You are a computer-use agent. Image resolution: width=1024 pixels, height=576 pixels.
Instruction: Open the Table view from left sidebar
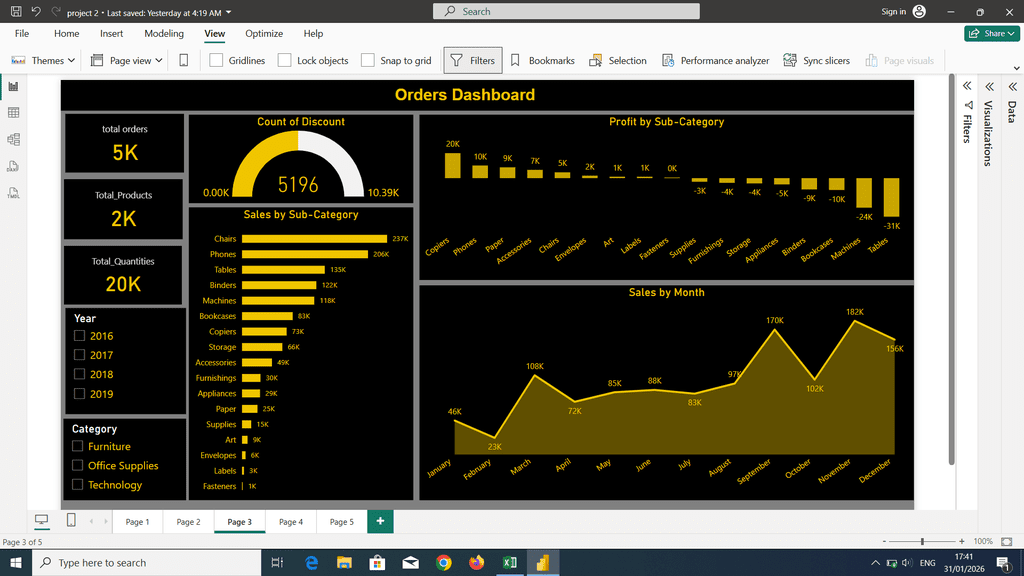click(x=14, y=113)
